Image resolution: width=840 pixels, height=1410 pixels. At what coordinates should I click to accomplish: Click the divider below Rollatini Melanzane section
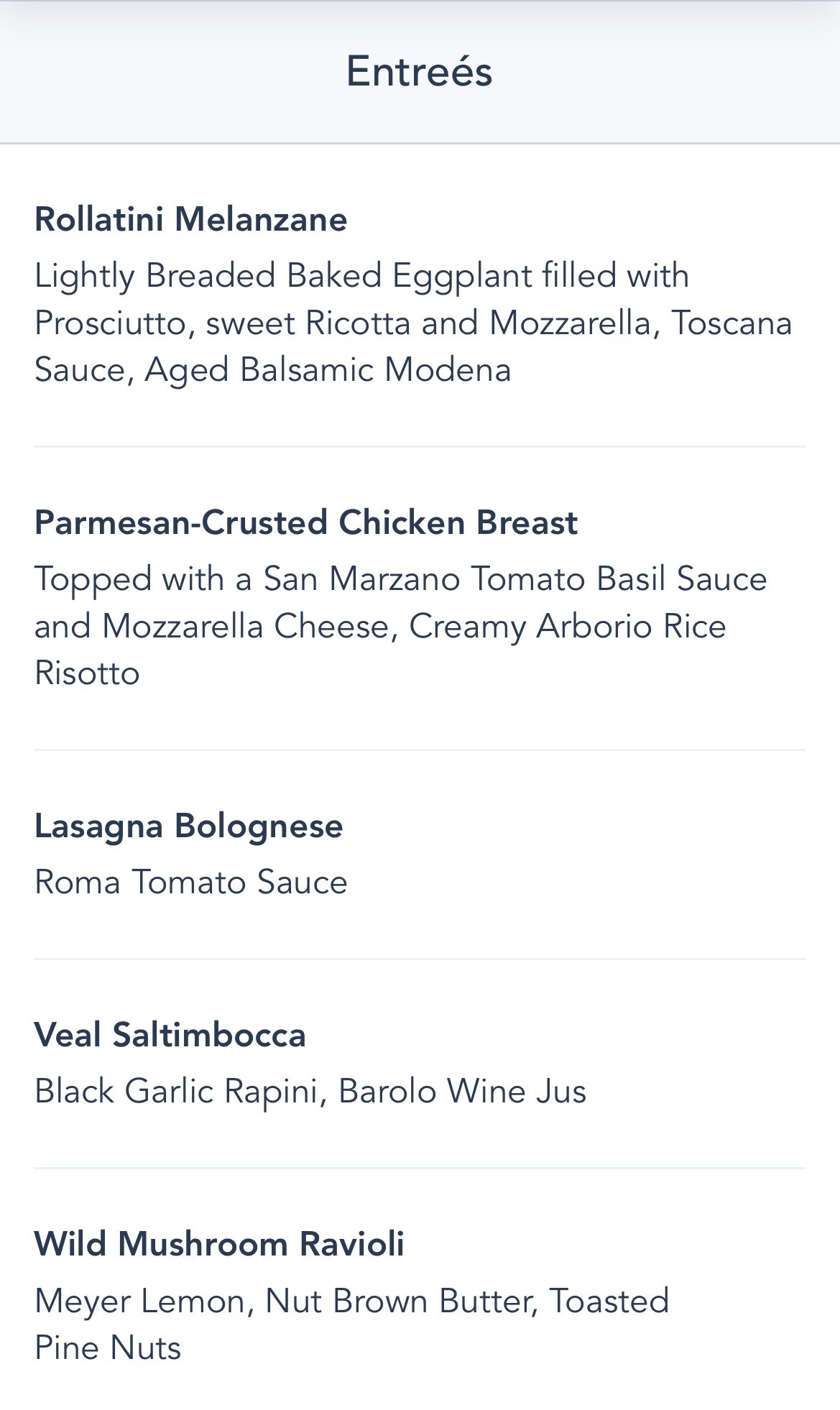(419, 446)
